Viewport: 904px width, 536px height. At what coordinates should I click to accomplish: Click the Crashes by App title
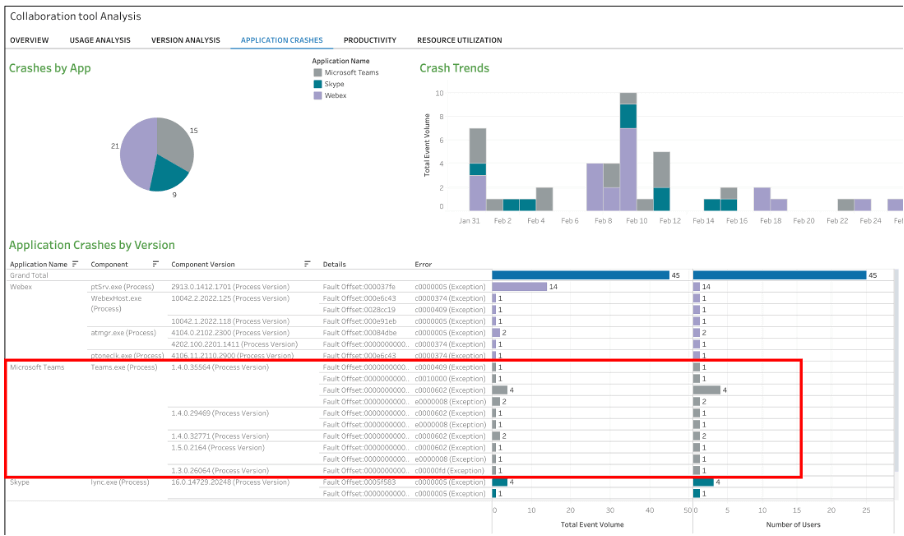click(50, 68)
